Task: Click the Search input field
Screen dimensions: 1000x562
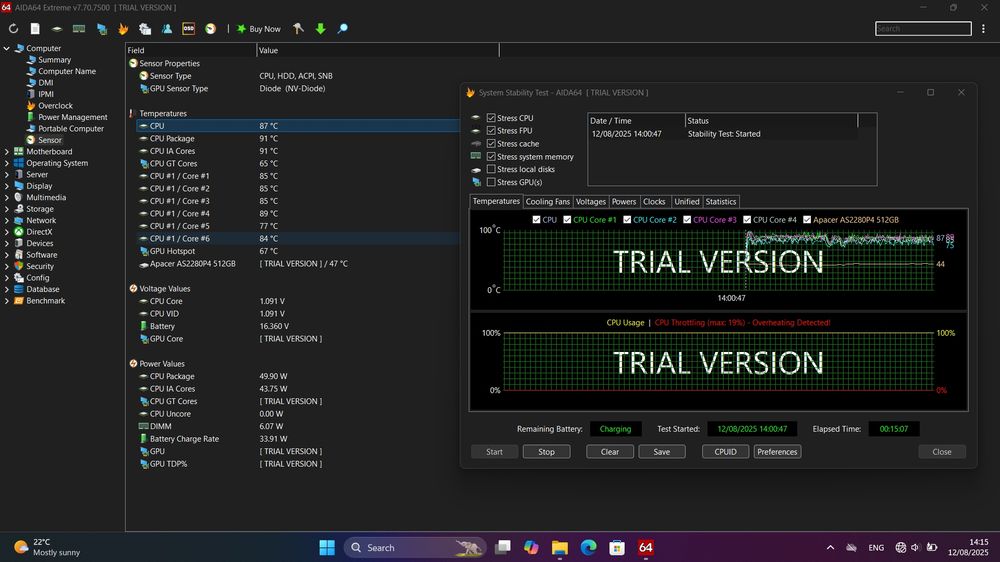Action: pos(922,29)
